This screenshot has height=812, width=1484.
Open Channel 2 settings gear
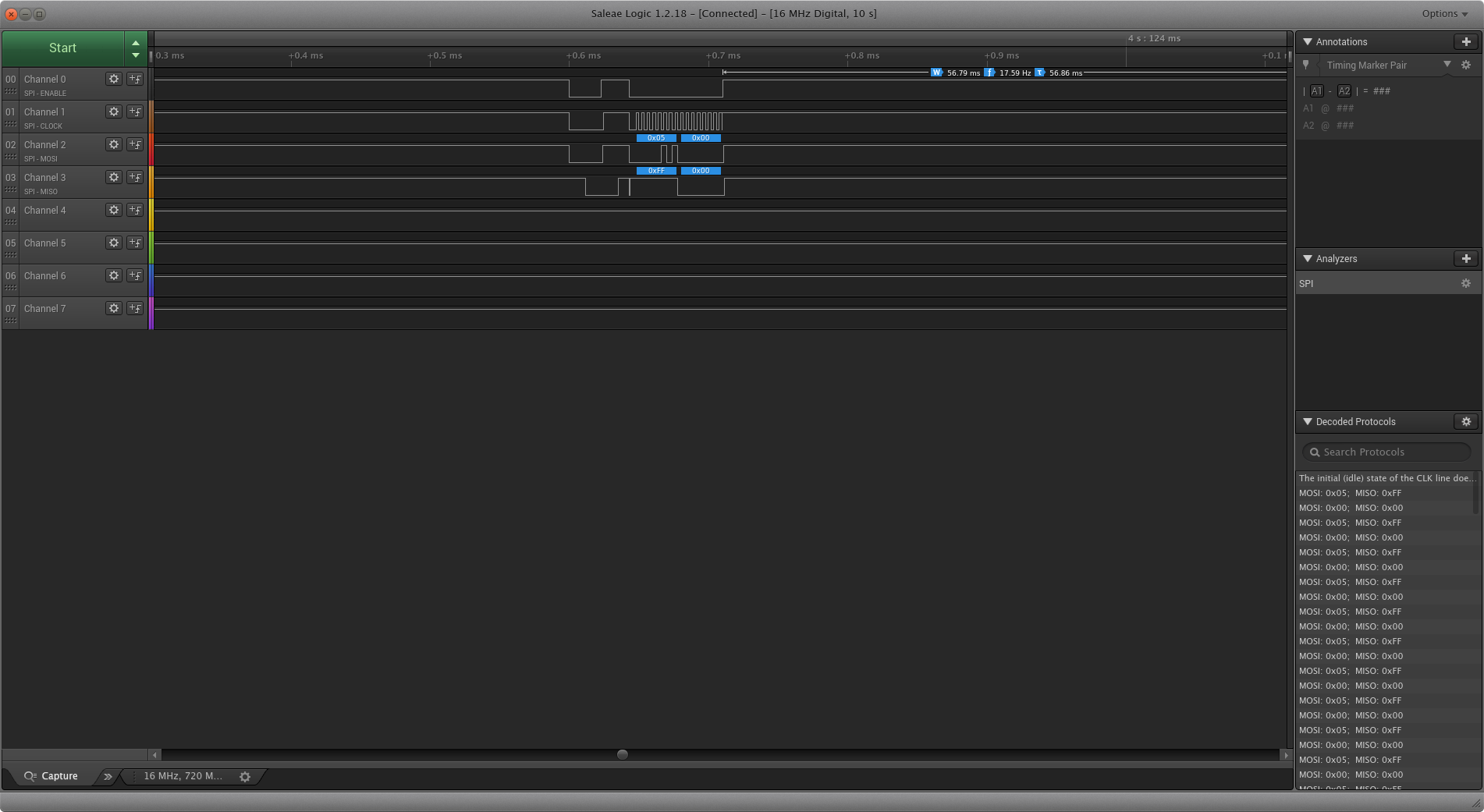114,144
